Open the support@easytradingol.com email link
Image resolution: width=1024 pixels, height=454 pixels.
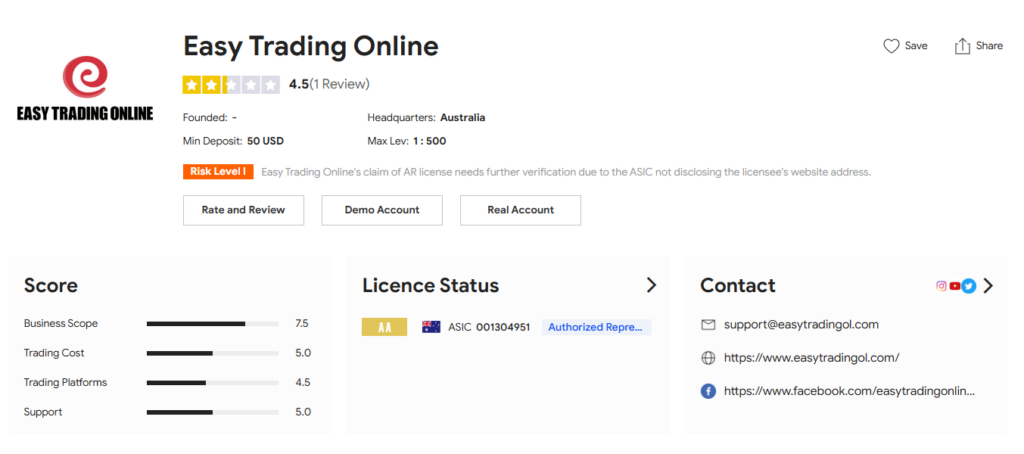(x=801, y=324)
